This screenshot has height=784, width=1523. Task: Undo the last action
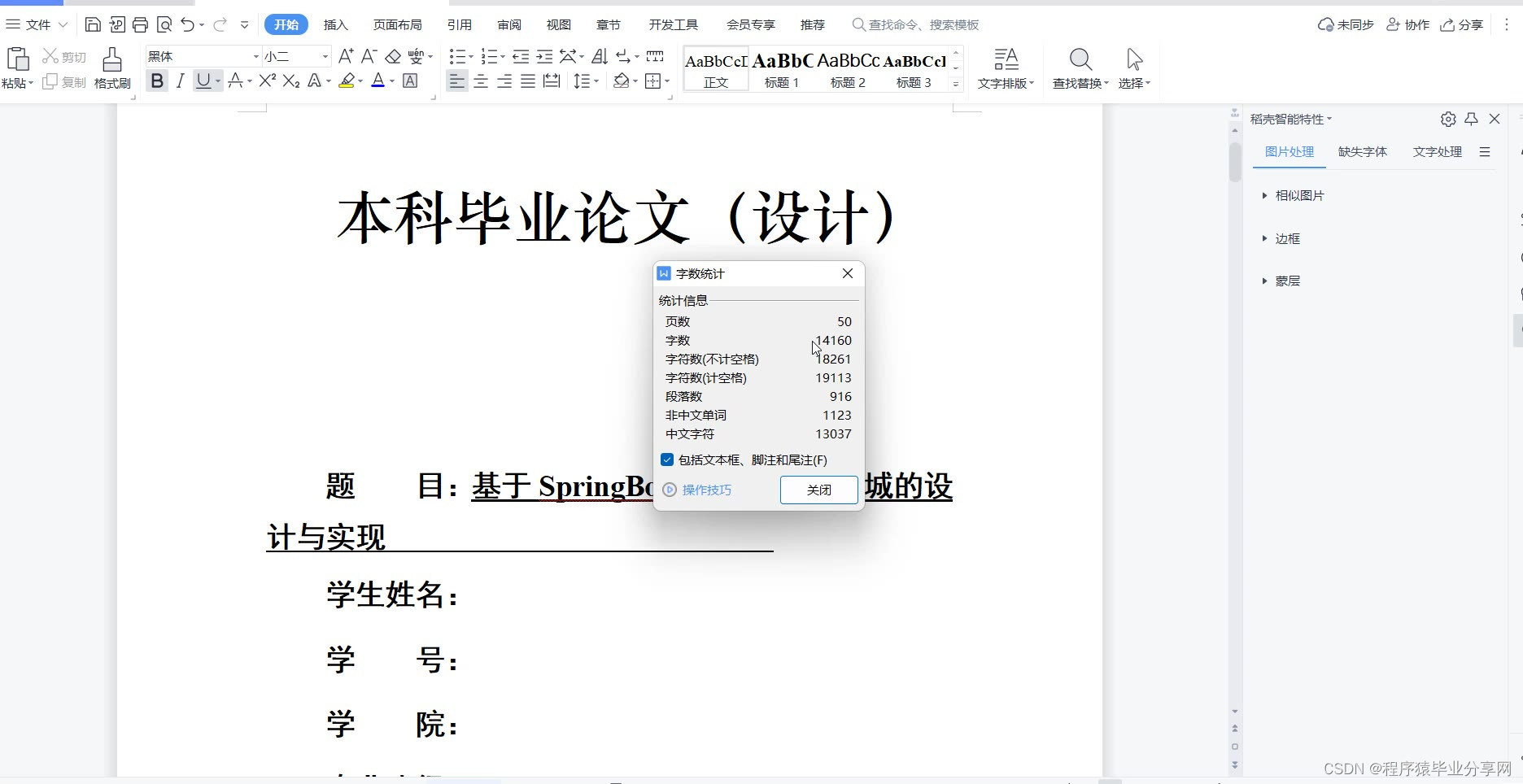(x=188, y=24)
